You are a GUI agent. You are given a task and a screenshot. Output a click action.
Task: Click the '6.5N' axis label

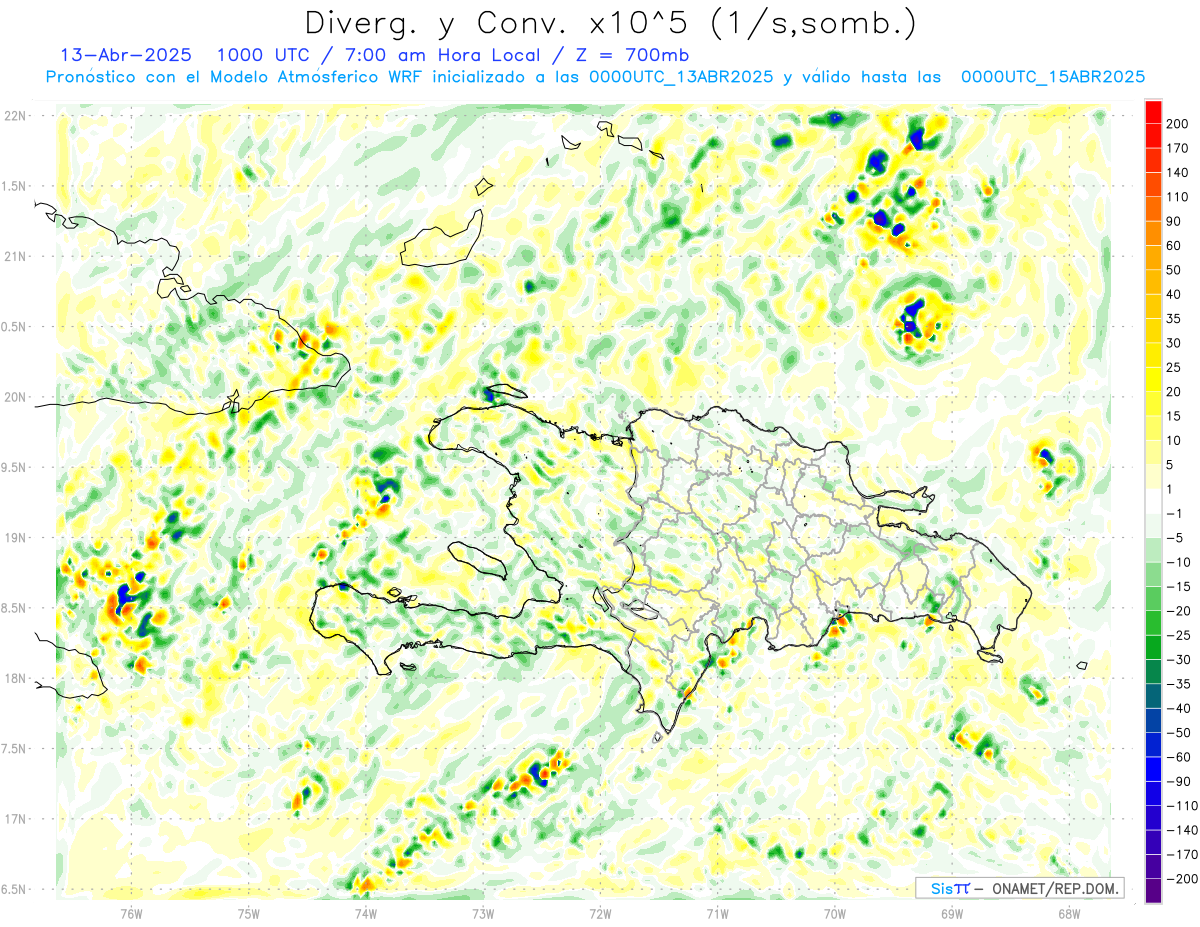pos(15,889)
